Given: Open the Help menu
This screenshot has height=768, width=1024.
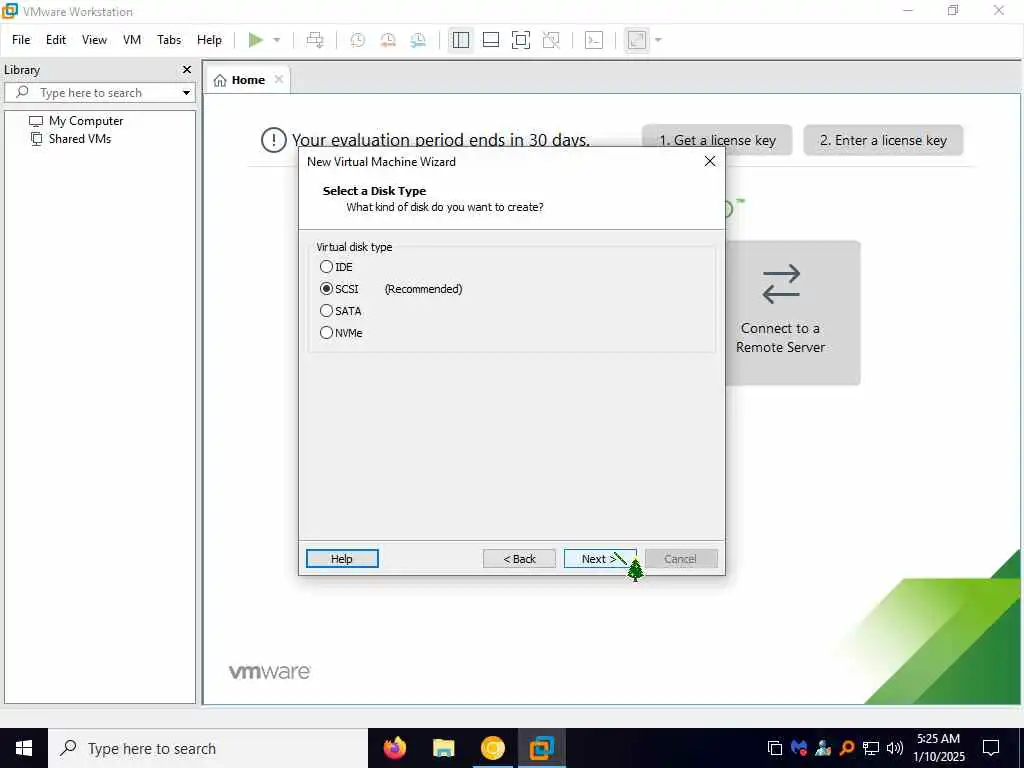Looking at the screenshot, I should pyautogui.click(x=209, y=40).
